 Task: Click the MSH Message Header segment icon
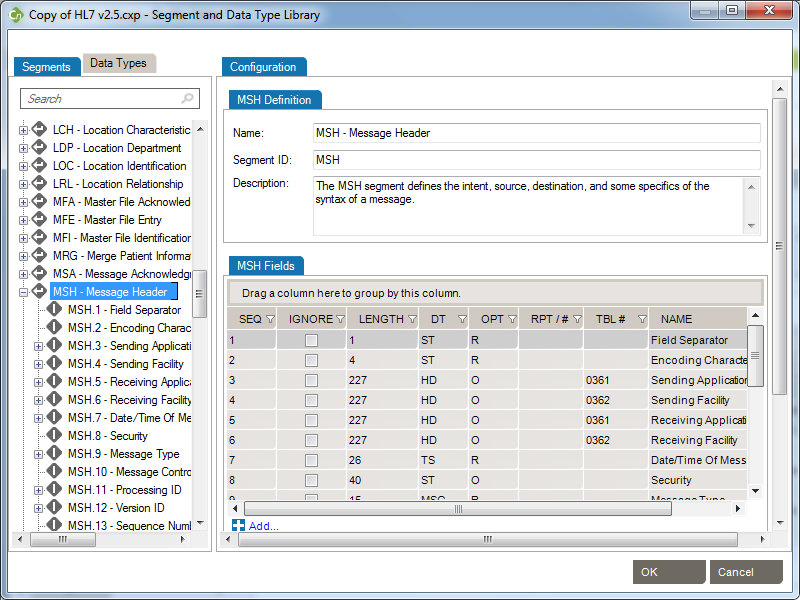[x=39, y=291]
